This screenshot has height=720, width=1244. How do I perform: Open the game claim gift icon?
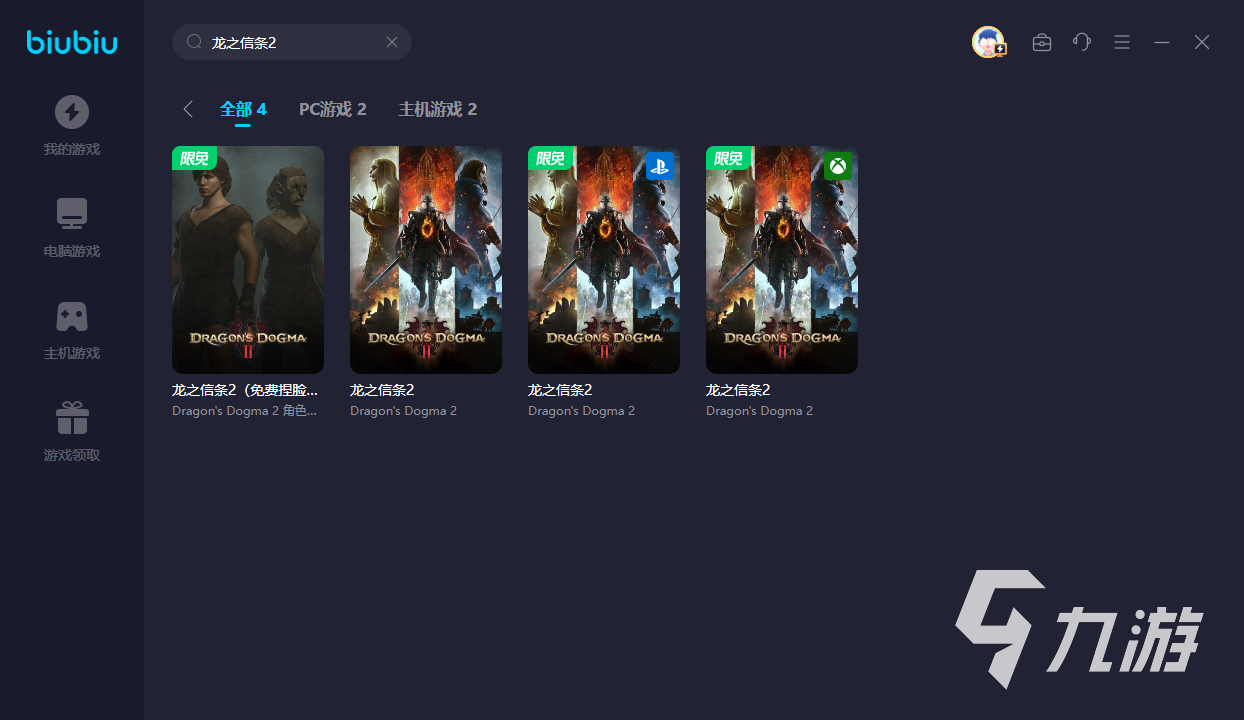(x=72, y=418)
